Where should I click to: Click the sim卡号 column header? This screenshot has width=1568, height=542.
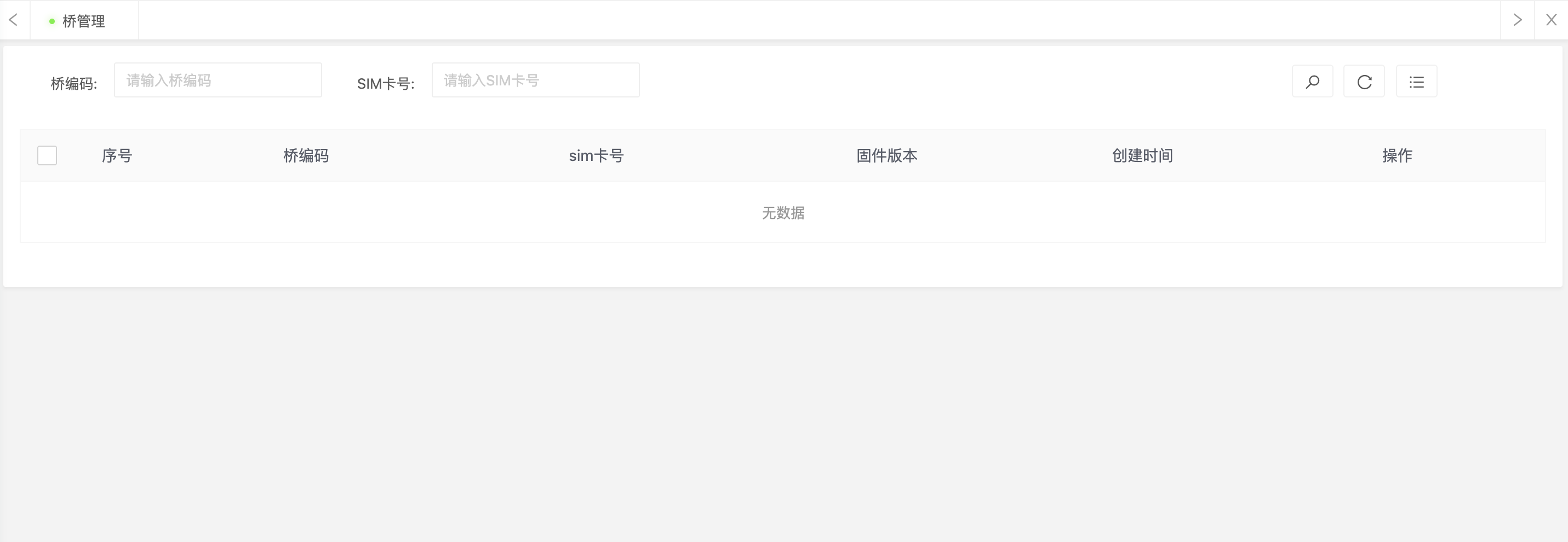pos(597,155)
